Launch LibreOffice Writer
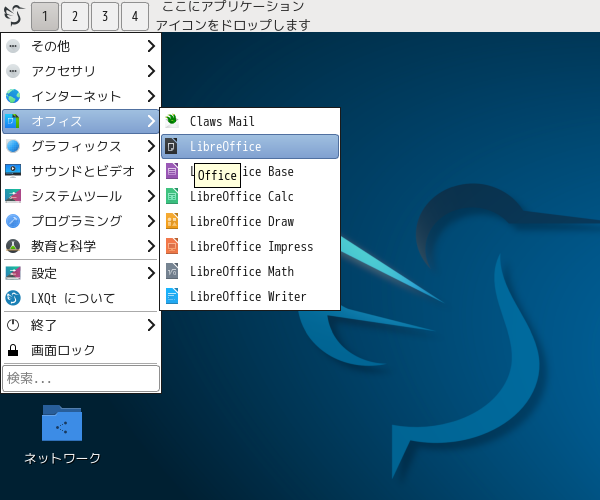This screenshot has width=600, height=500. (x=250, y=296)
